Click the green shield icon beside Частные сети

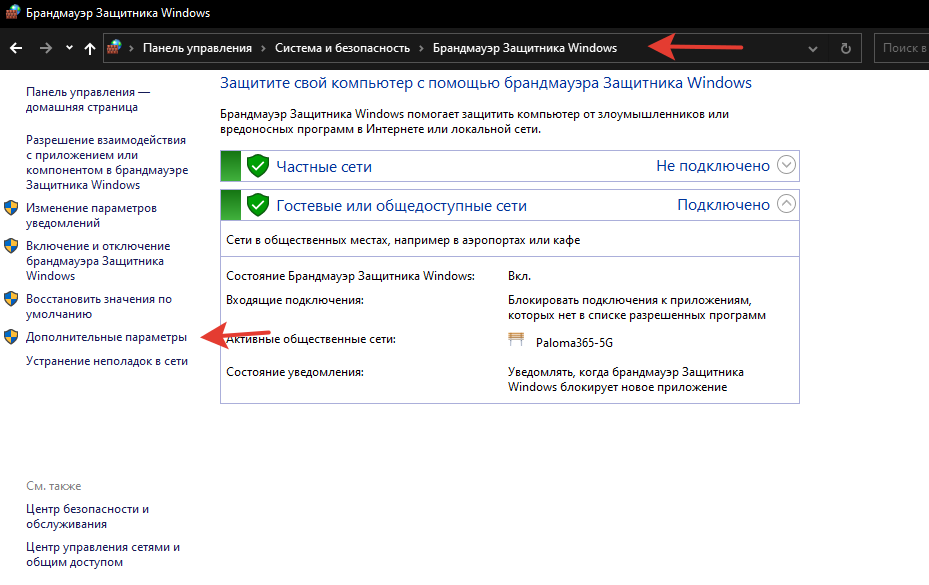(258, 166)
